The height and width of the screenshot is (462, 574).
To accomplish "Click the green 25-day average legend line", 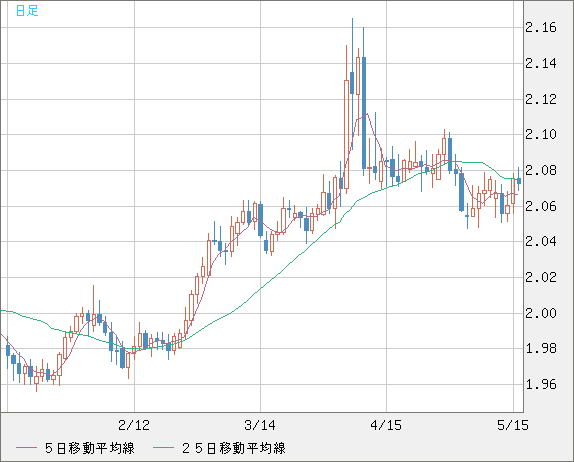I will point(163,448).
